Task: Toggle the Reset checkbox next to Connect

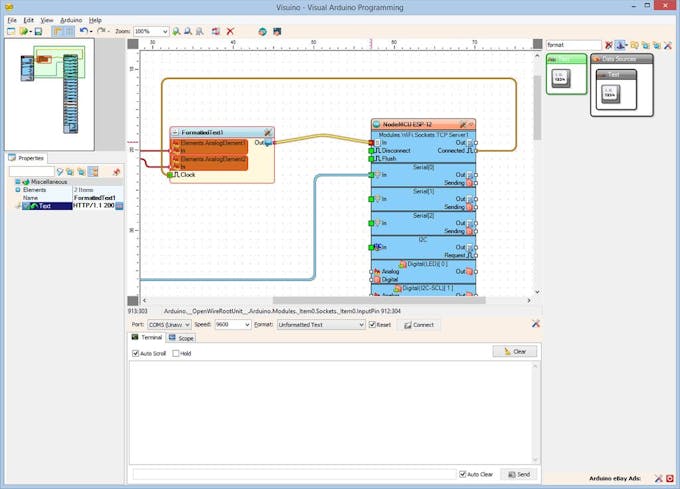Action: point(373,325)
